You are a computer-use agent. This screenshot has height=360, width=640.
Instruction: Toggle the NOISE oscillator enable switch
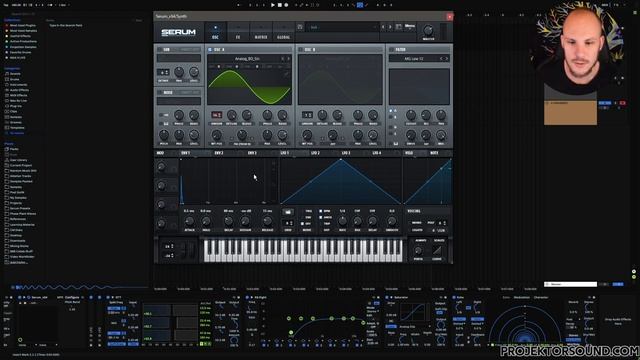click(x=160, y=93)
